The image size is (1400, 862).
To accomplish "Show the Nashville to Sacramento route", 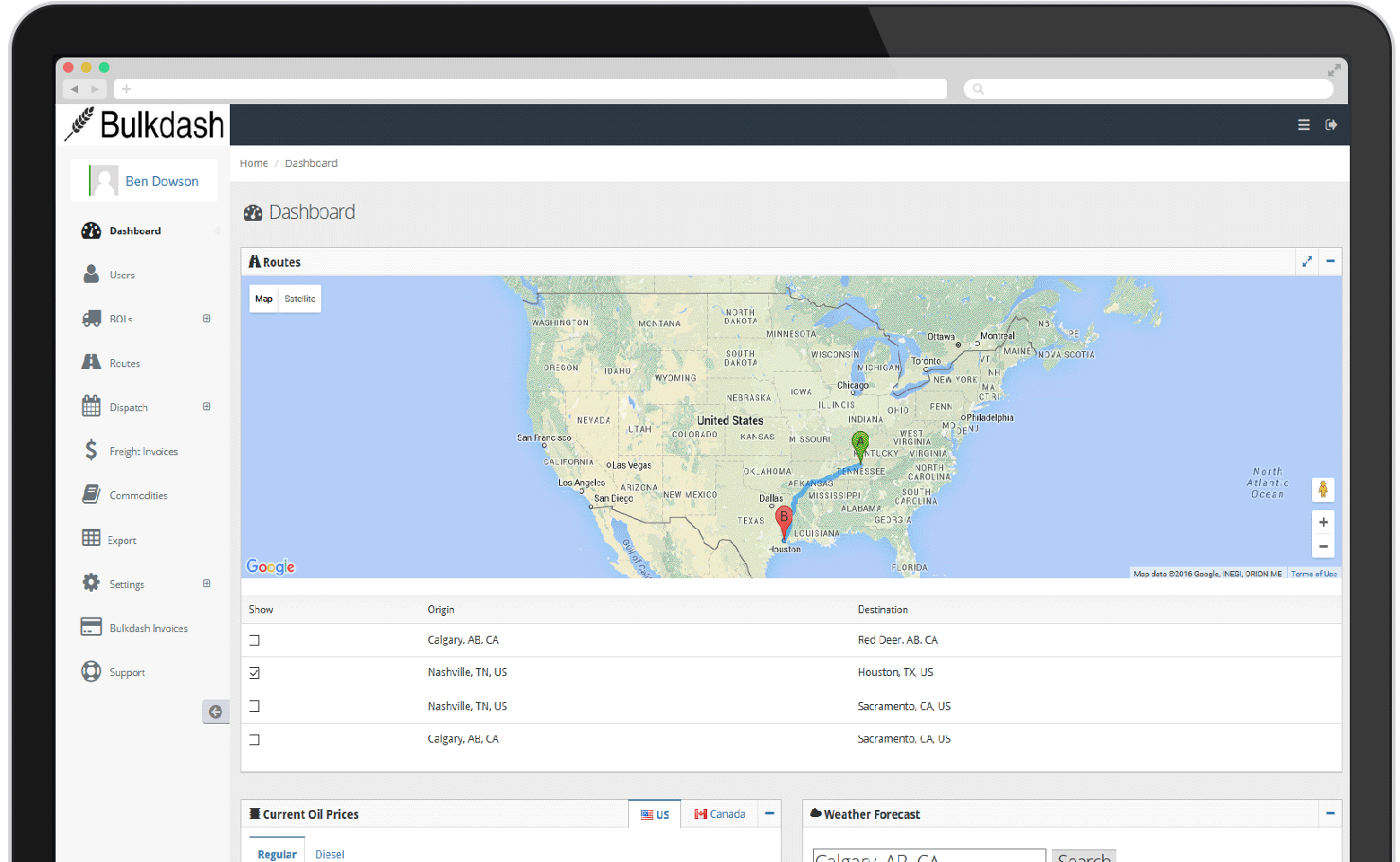I will (x=255, y=707).
